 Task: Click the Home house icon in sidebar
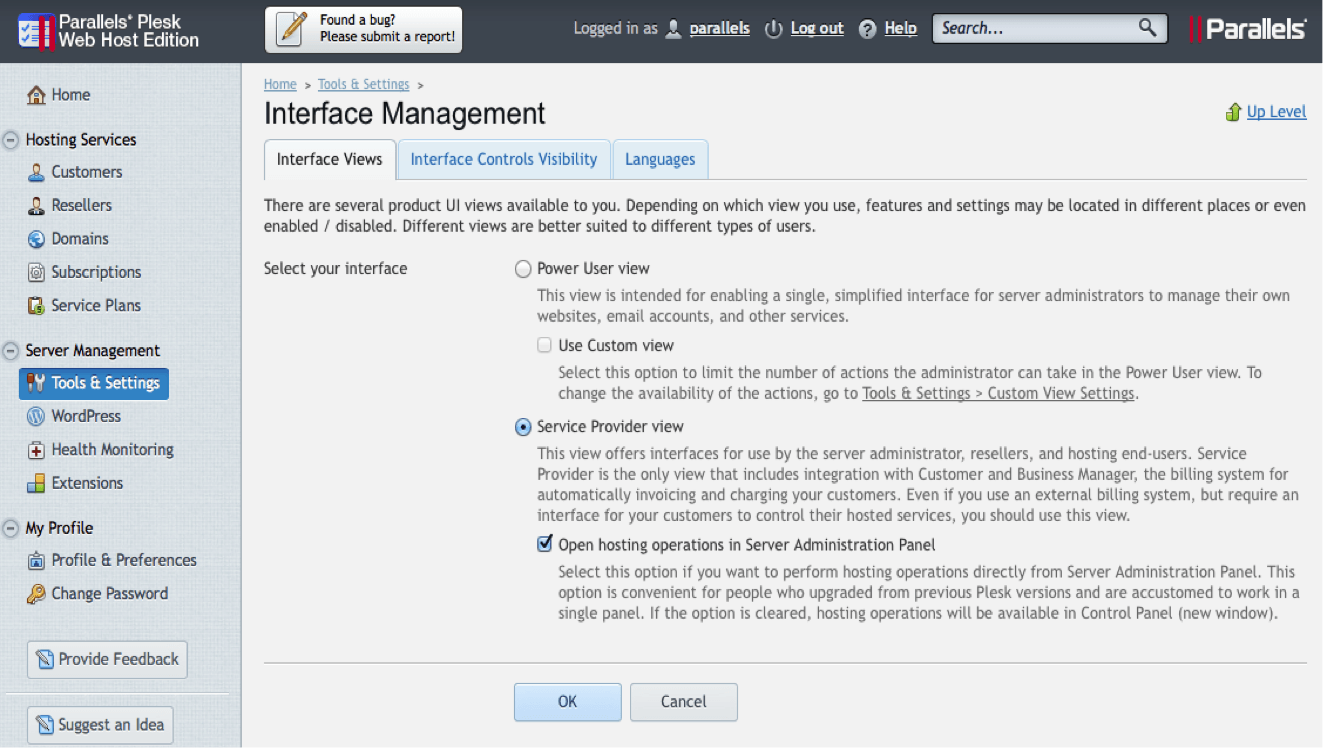[36, 95]
